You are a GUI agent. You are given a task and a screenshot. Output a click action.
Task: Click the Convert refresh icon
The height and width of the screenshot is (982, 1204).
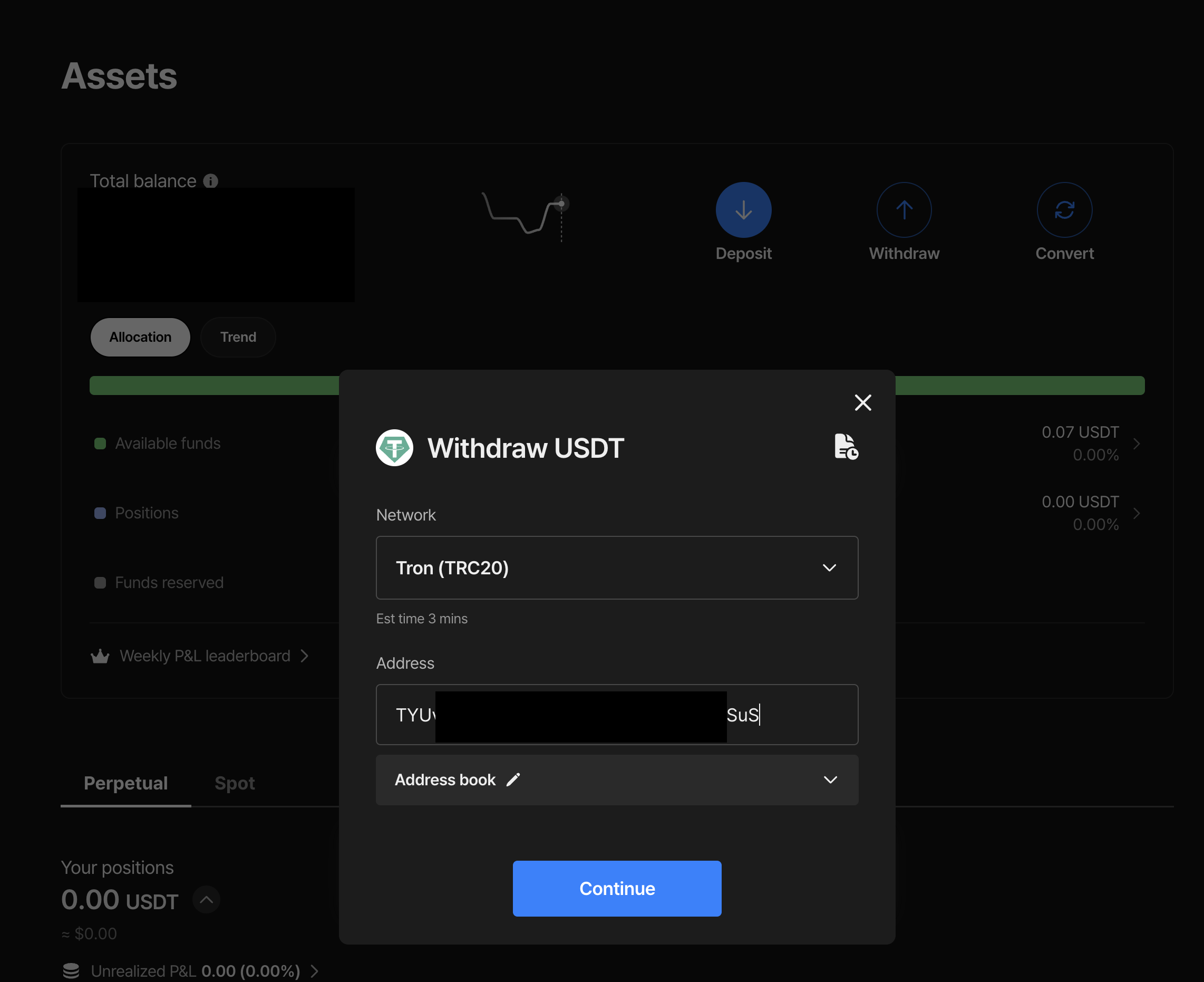click(1064, 210)
